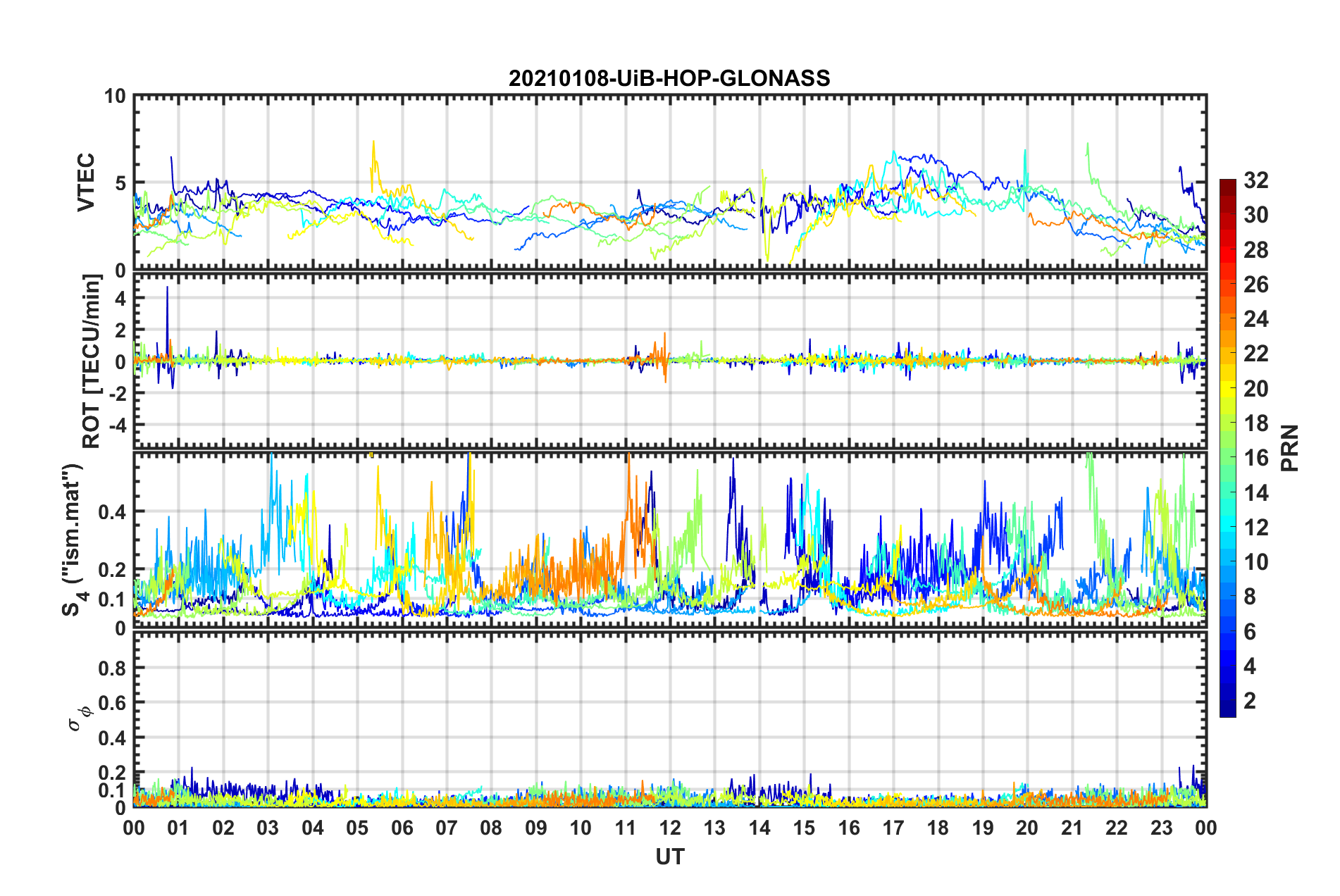1340x896 pixels.
Task: Click the UT axis tick label 07
Action: coord(447,828)
